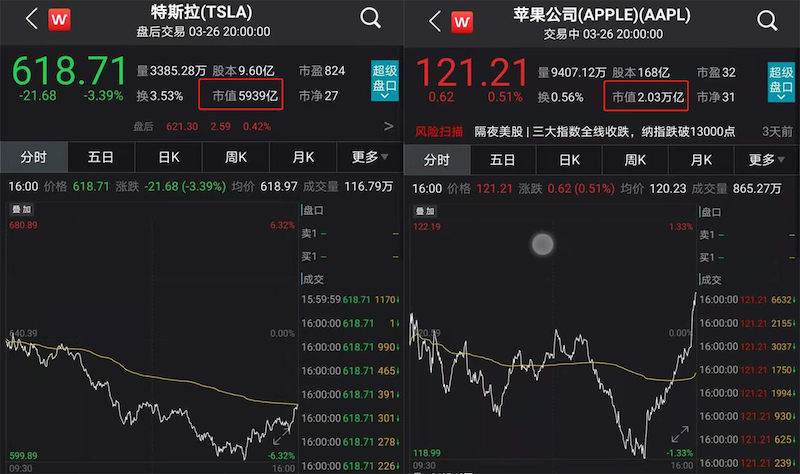
Task: Switch Tesla chart to 日K
Action: (x=168, y=157)
